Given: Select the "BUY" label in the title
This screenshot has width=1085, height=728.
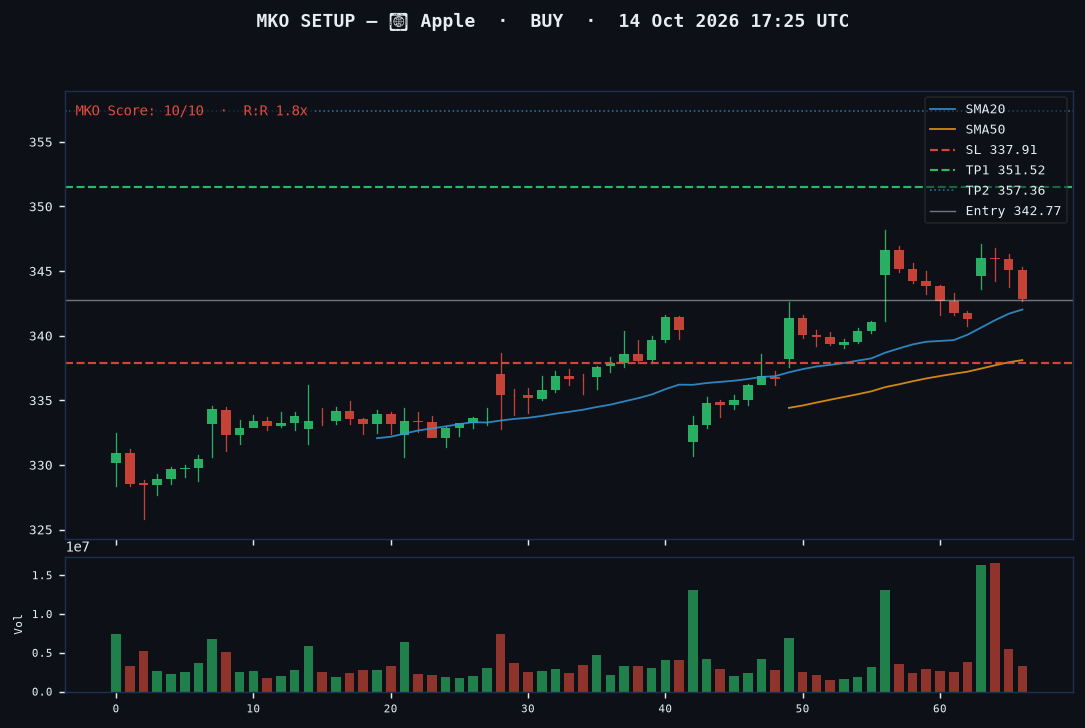Looking at the screenshot, I should tap(547, 21).
